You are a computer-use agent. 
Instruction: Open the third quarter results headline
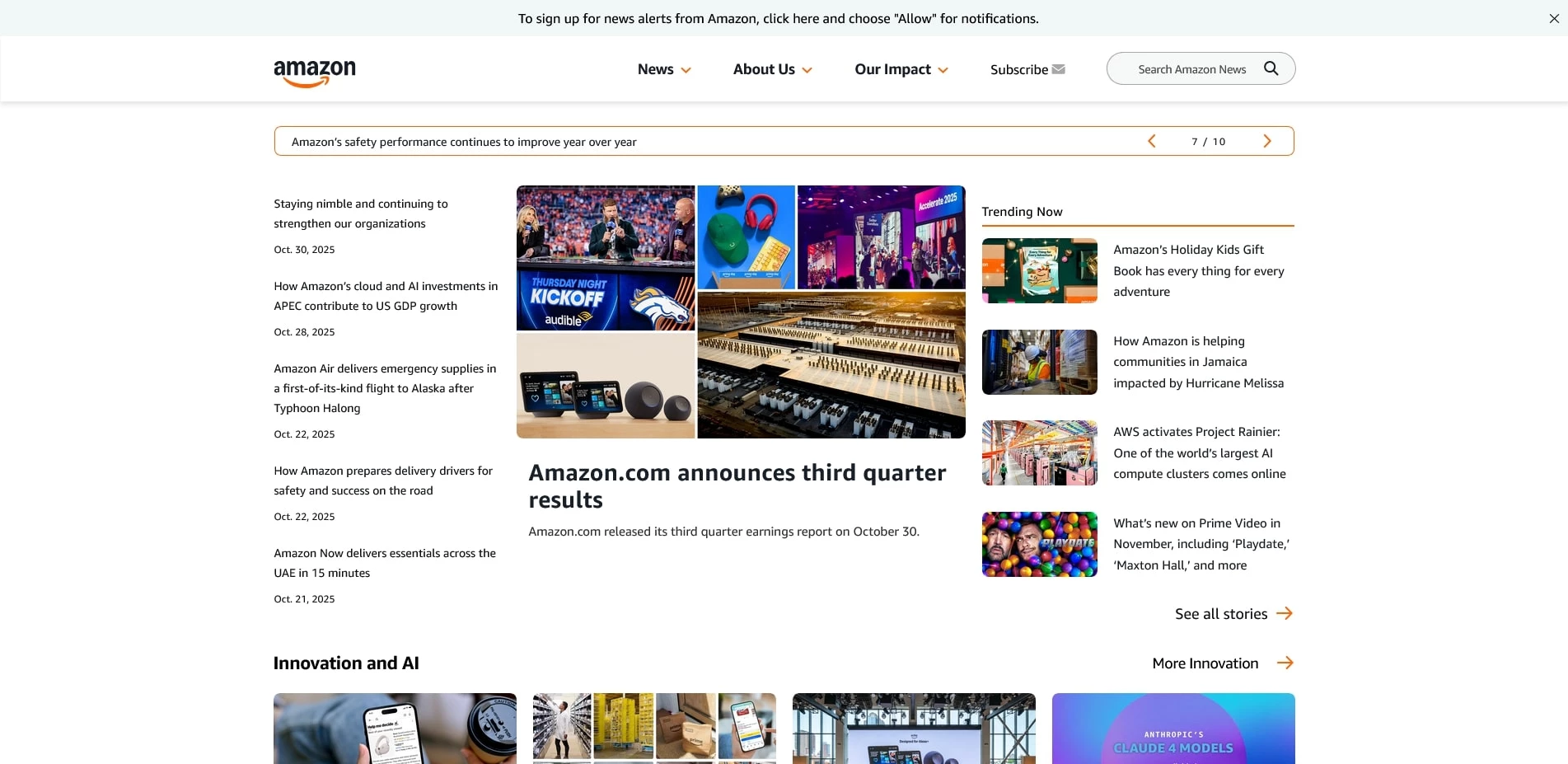[737, 485]
